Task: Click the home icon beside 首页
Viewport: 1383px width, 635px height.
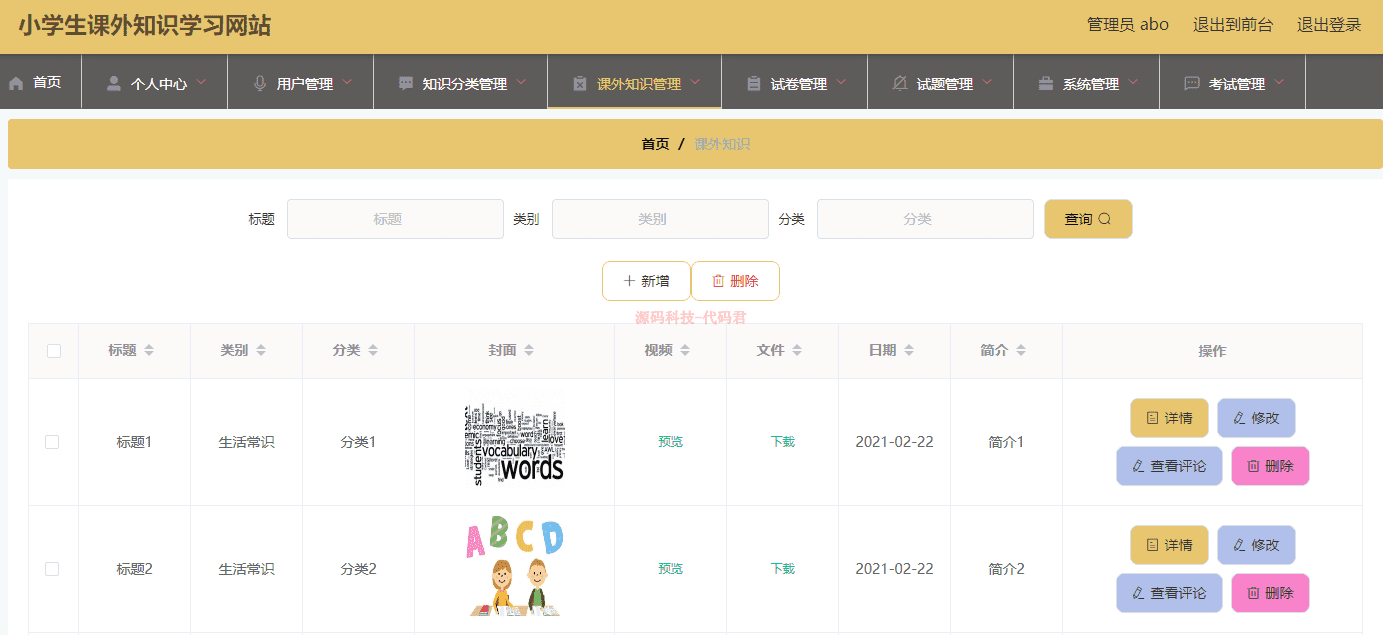Action: click(16, 83)
